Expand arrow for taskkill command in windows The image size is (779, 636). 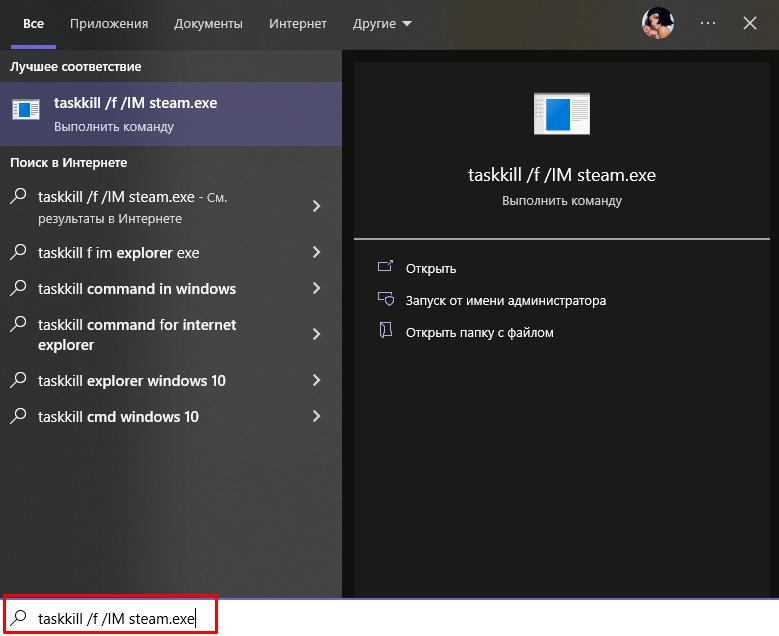pos(316,288)
